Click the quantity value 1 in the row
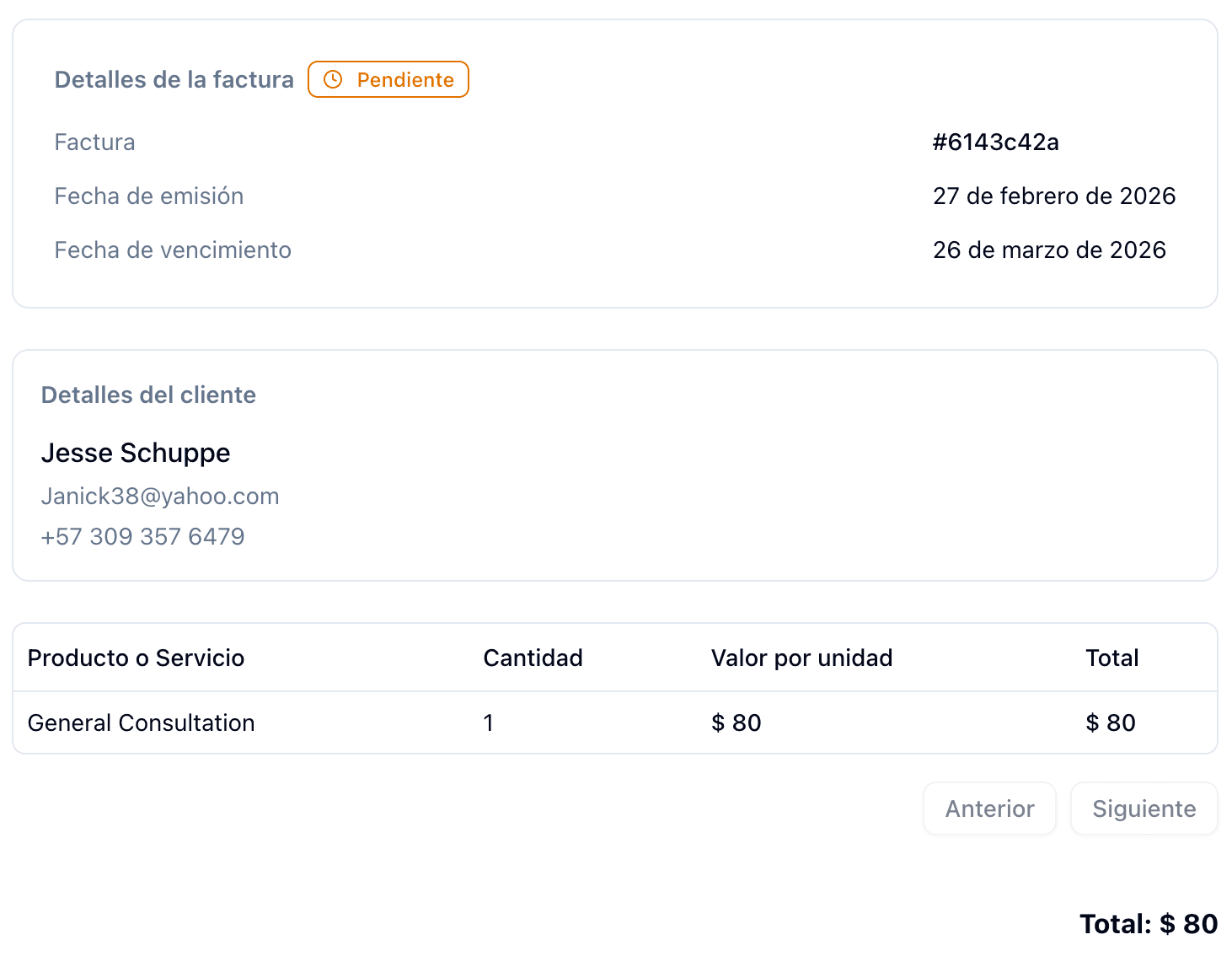 click(x=489, y=723)
